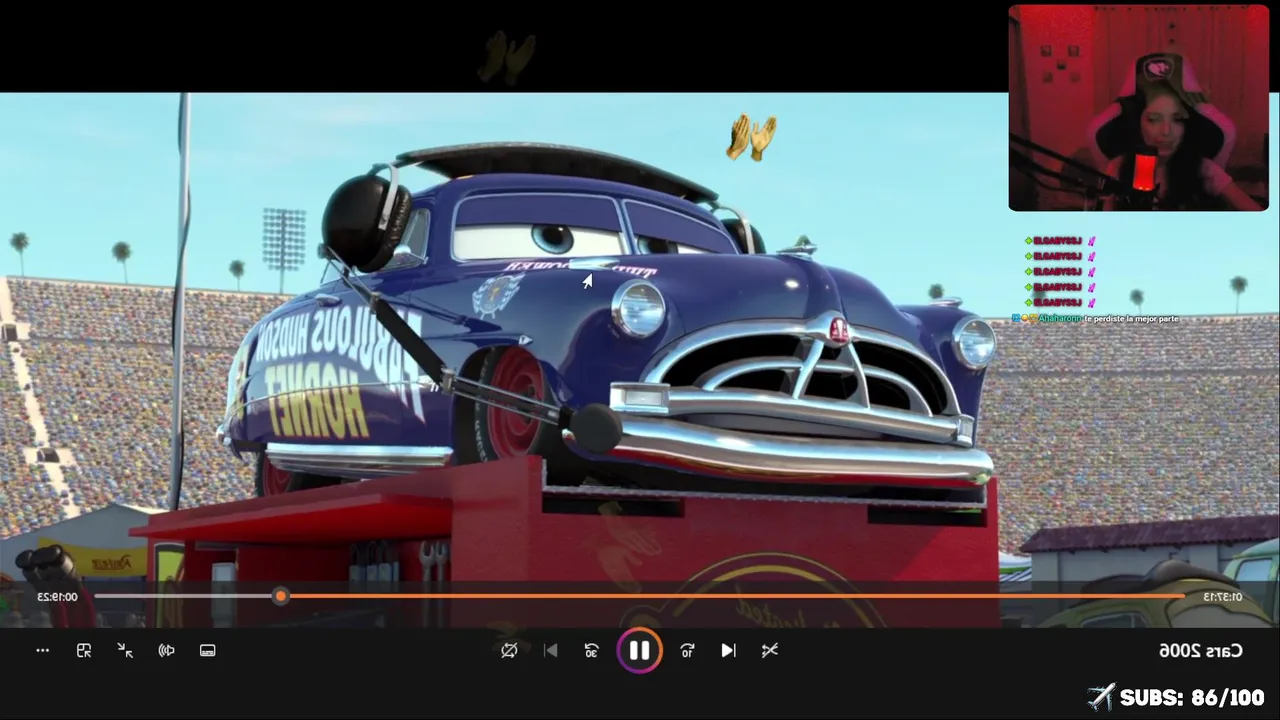
Task: Click the streamer webcam overlay
Action: tap(1138, 108)
